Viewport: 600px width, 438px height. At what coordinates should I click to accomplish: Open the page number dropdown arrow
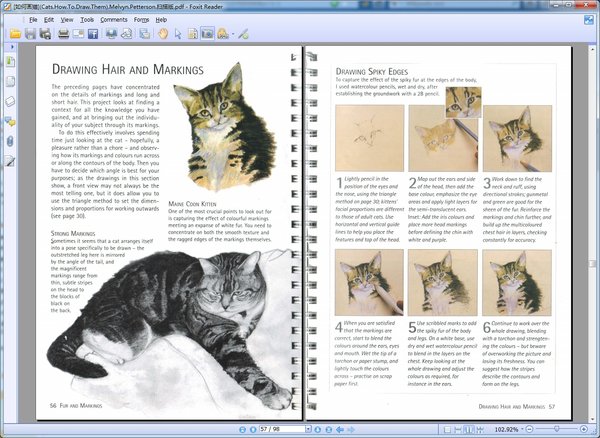[308, 429]
